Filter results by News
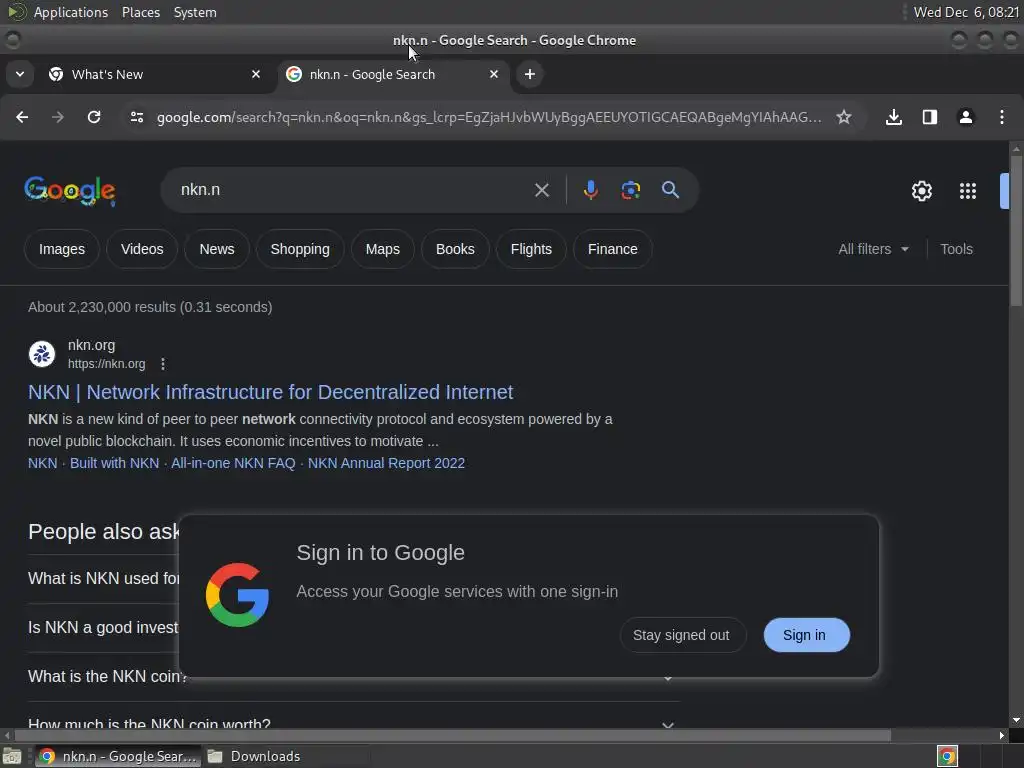Image resolution: width=1024 pixels, height=768 pixels. (217, 249)
